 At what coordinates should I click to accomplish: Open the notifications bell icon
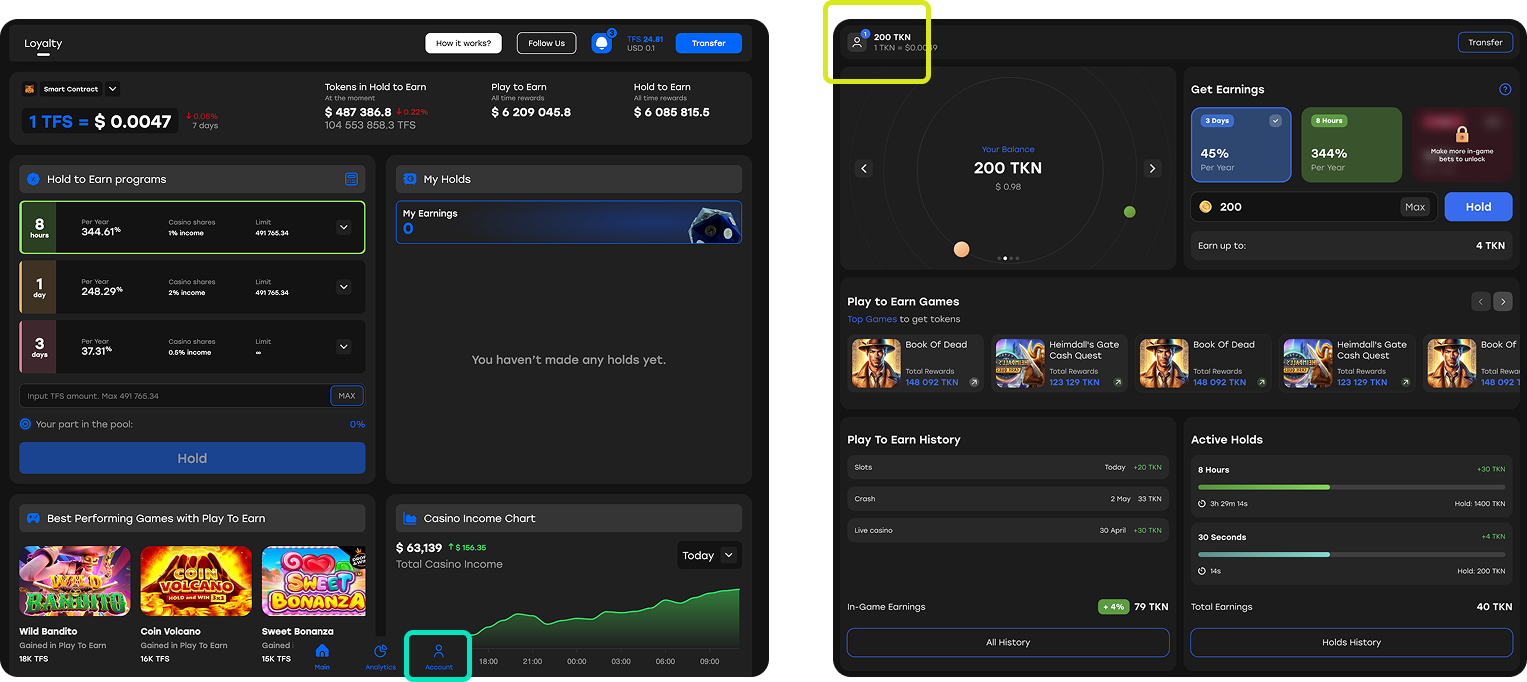click(x=601, y=43)
